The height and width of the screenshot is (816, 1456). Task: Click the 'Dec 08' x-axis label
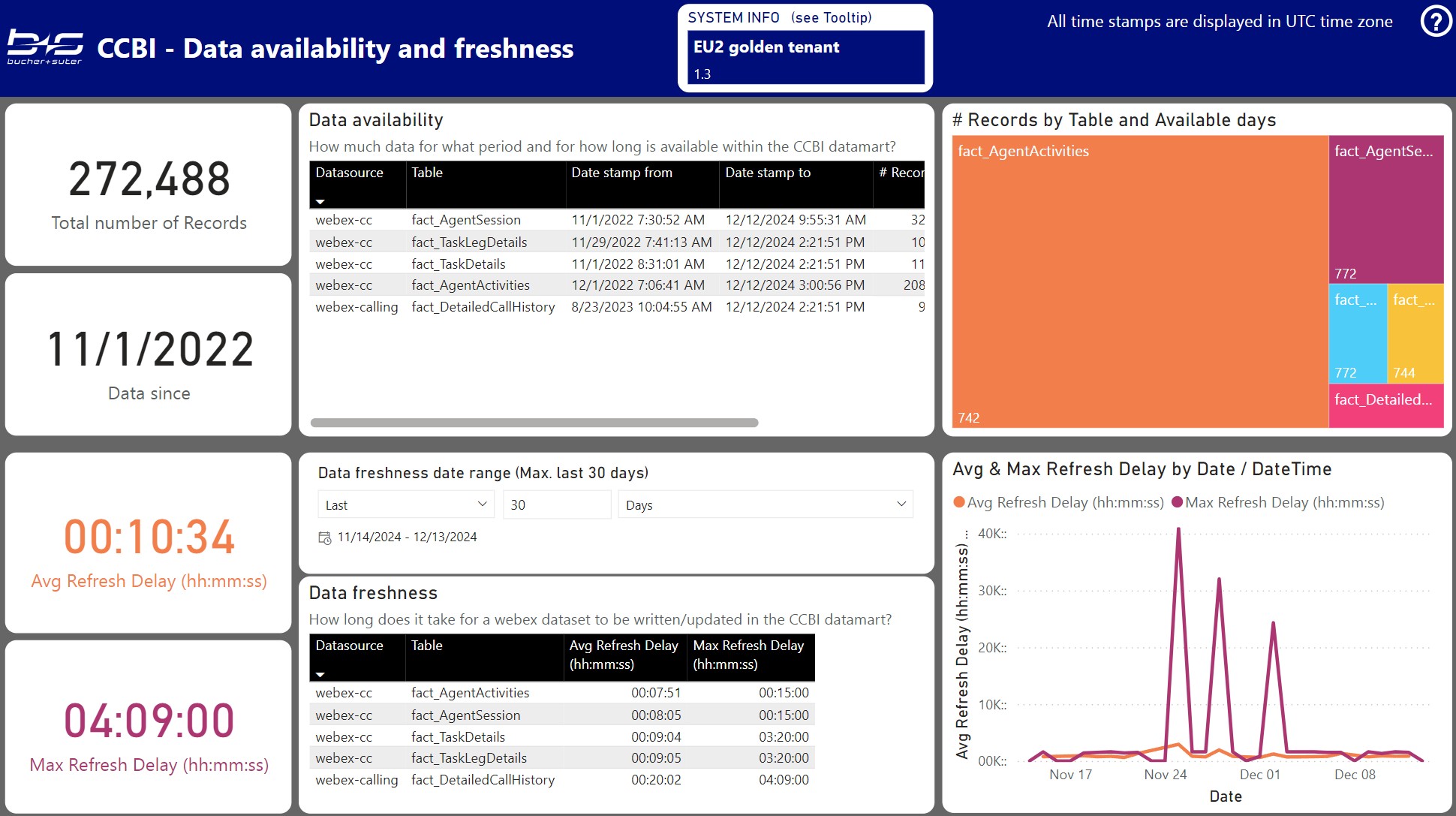1355,775
